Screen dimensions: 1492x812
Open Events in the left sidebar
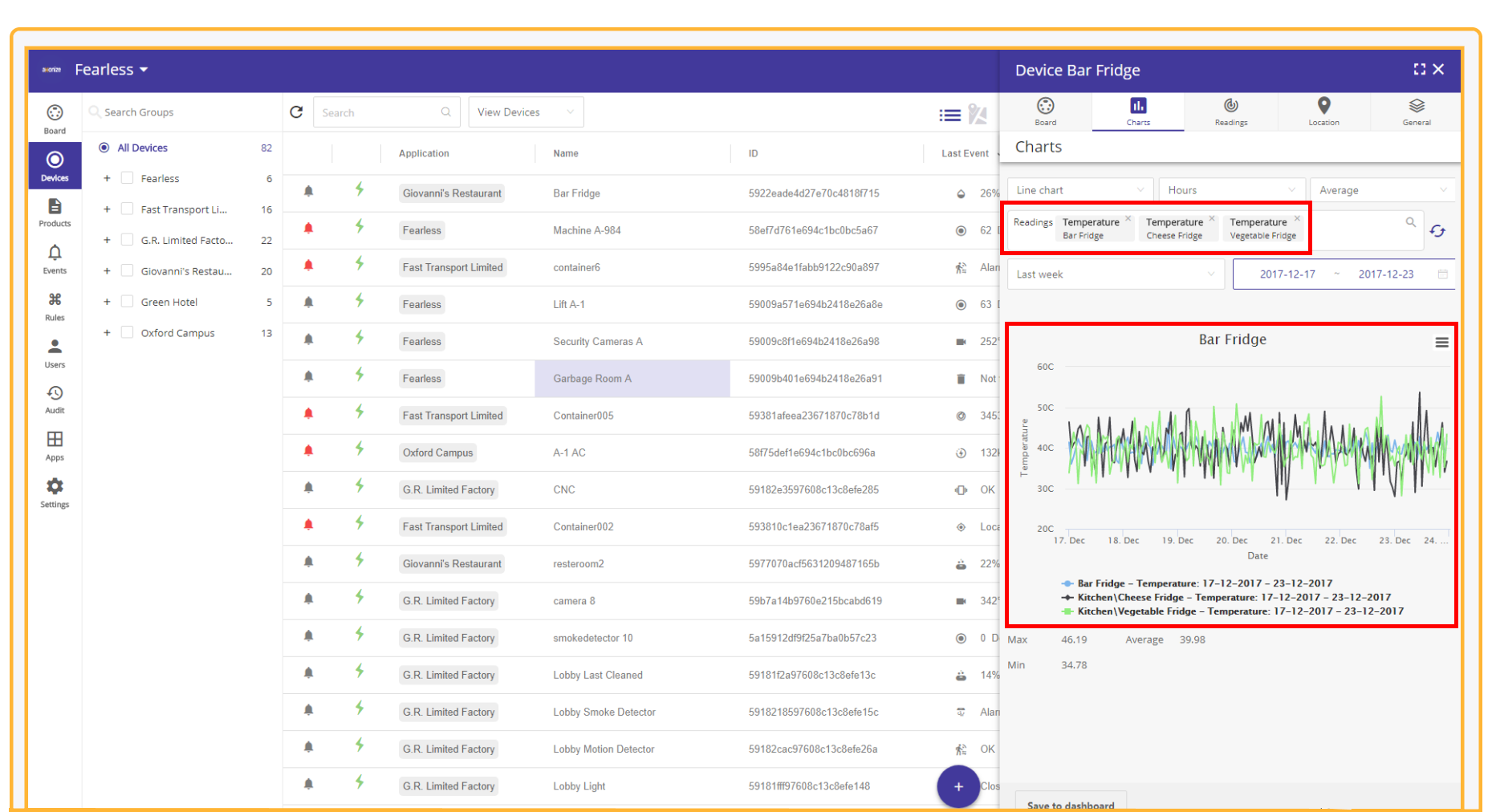click(55, 259)
